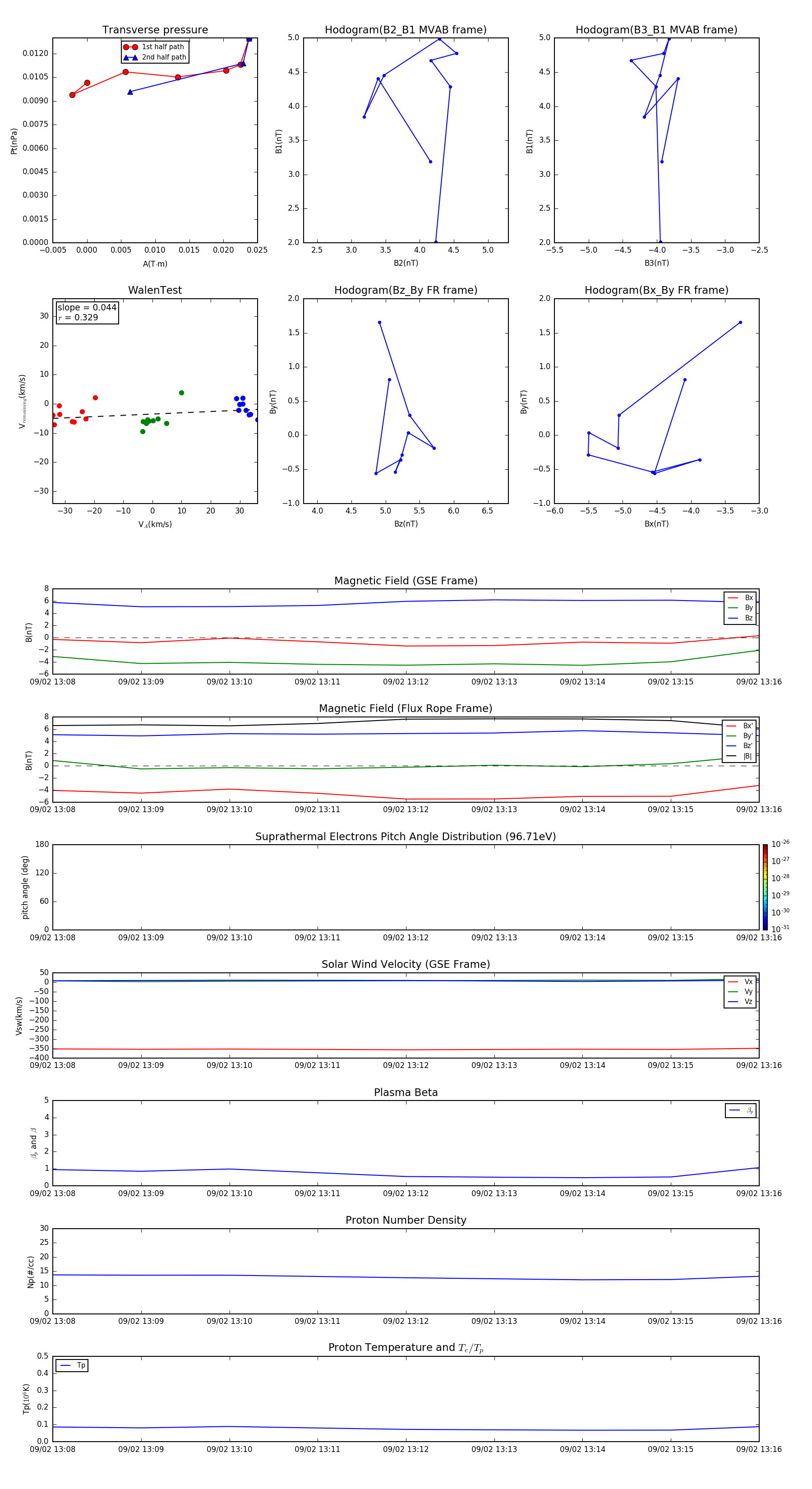The width and height of the screenshot is (812, 1489).
Task: Click the "Transverse pressure" plot title
Action: coord(155,30)
